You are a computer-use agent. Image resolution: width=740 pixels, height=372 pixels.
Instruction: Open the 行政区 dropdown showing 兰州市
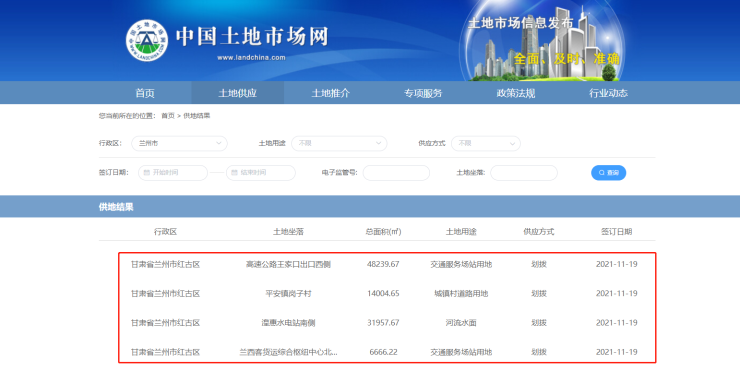click(179, 144)
